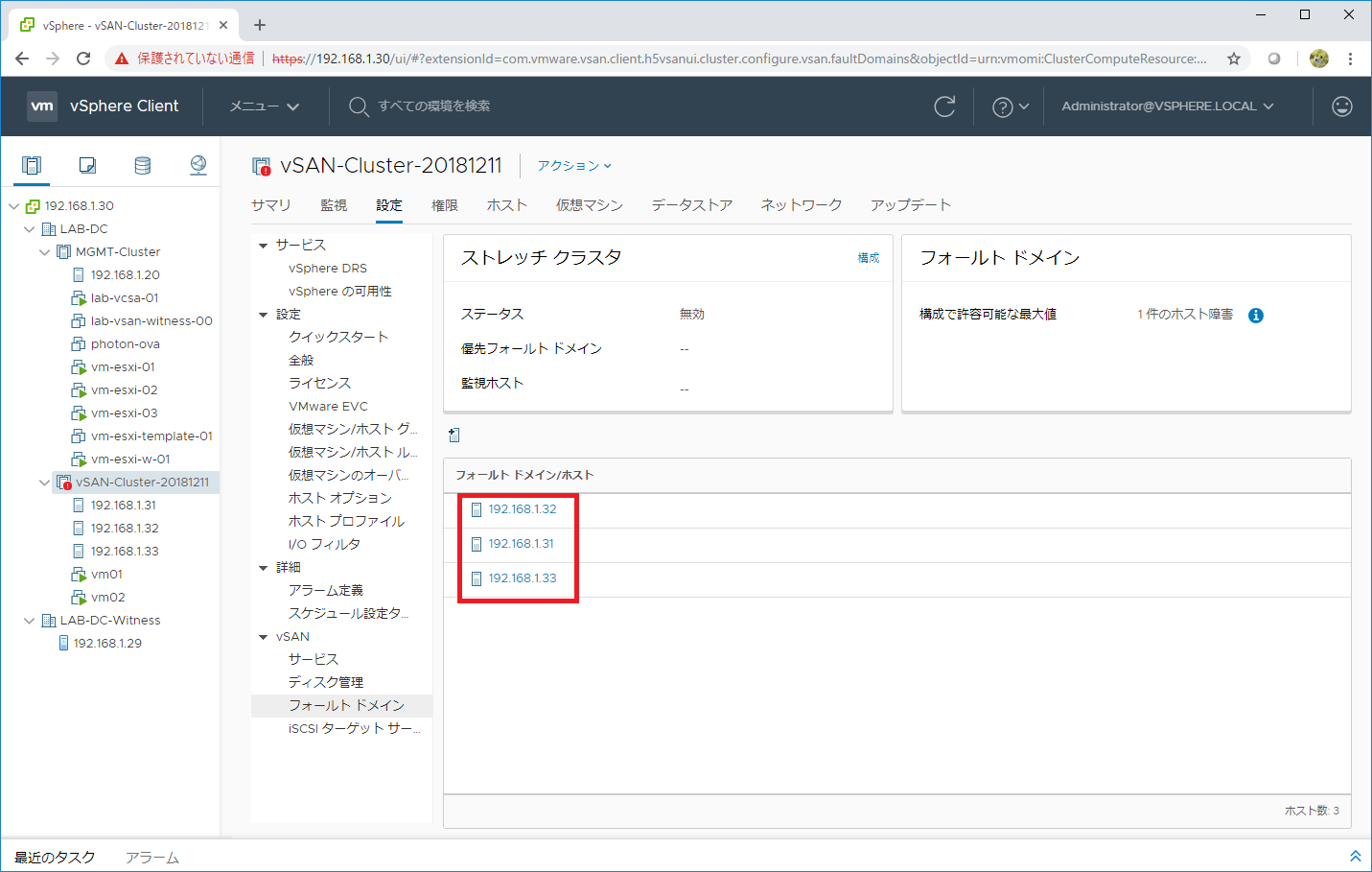
Task: Click the browser back arrow
Action: (x=22, y=59)
